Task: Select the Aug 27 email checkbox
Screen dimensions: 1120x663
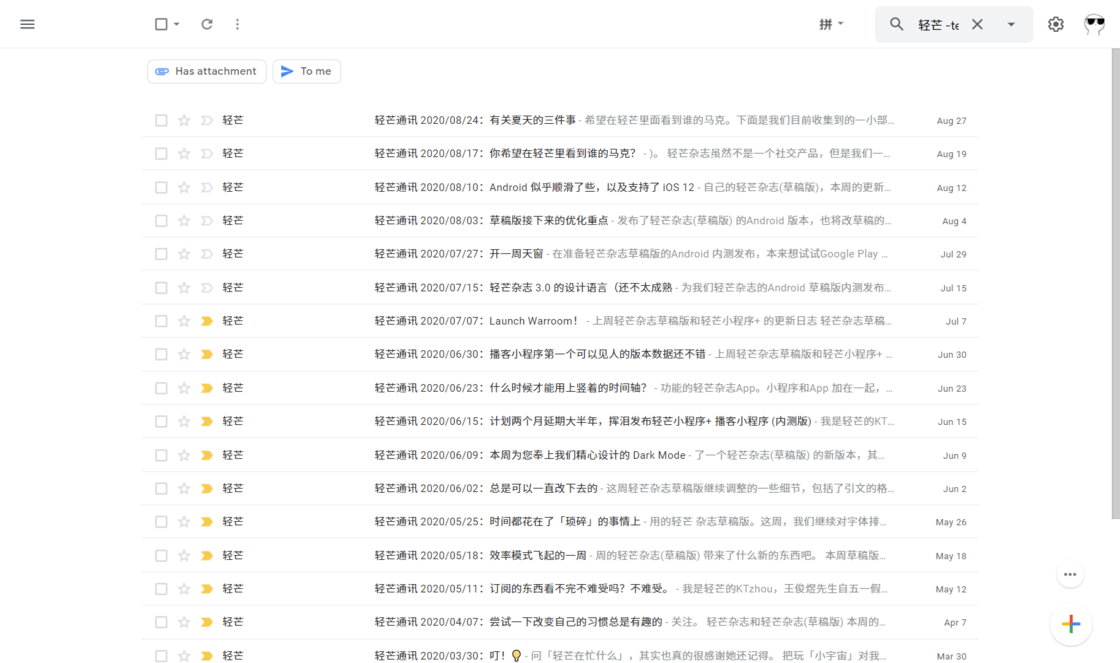Action: (161, 120)
